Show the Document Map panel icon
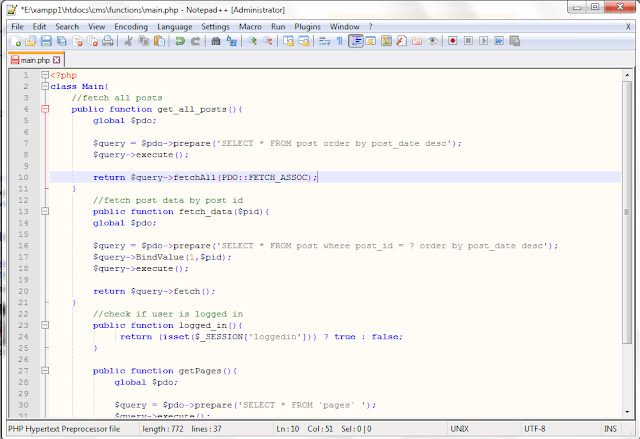640x439 pixels. (x=386, y=41)
